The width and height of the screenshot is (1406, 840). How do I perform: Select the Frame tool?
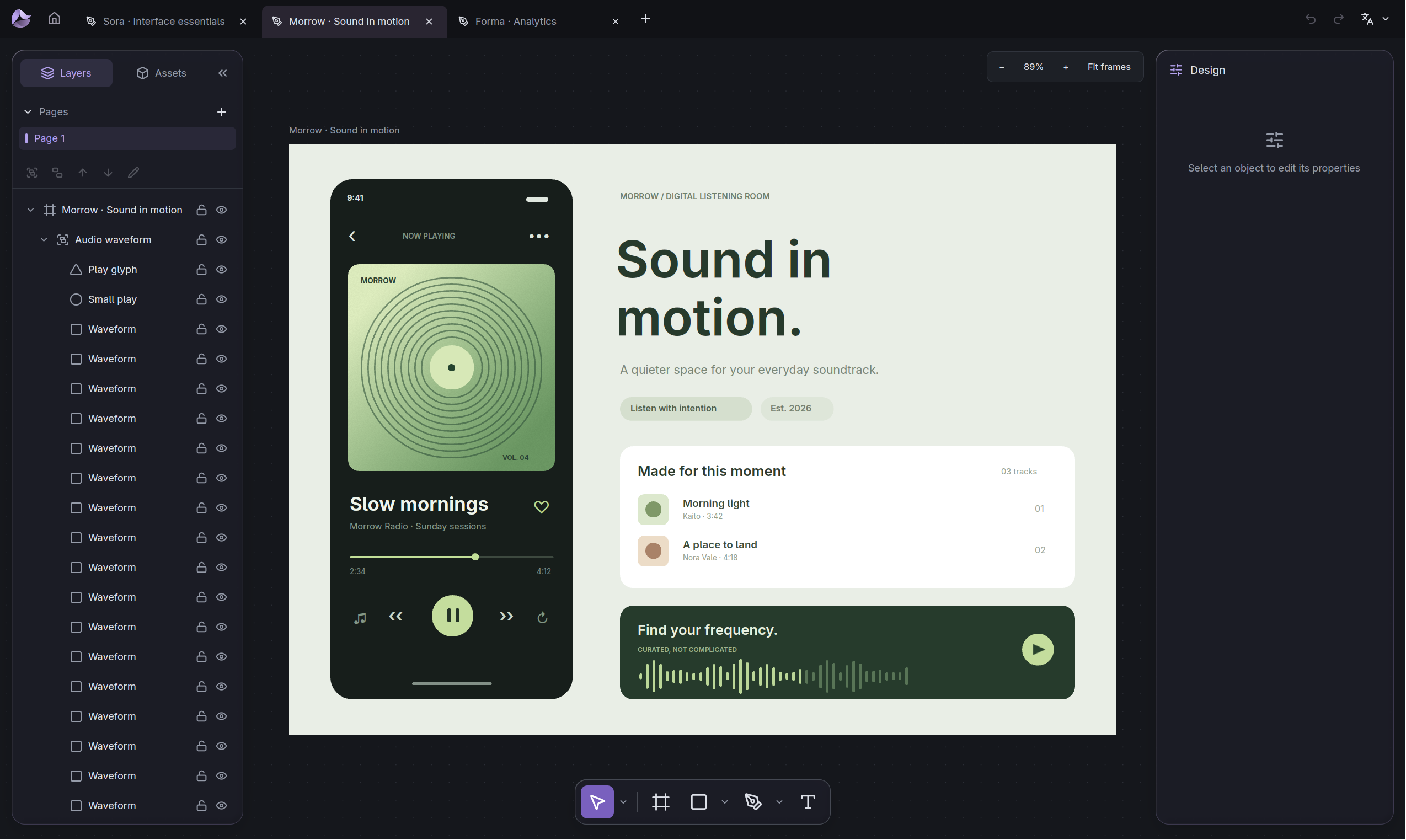click(x=661, y=802)
